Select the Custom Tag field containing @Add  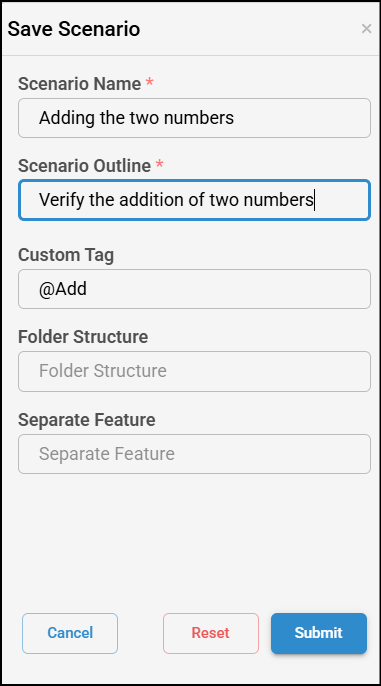(194, 289)
